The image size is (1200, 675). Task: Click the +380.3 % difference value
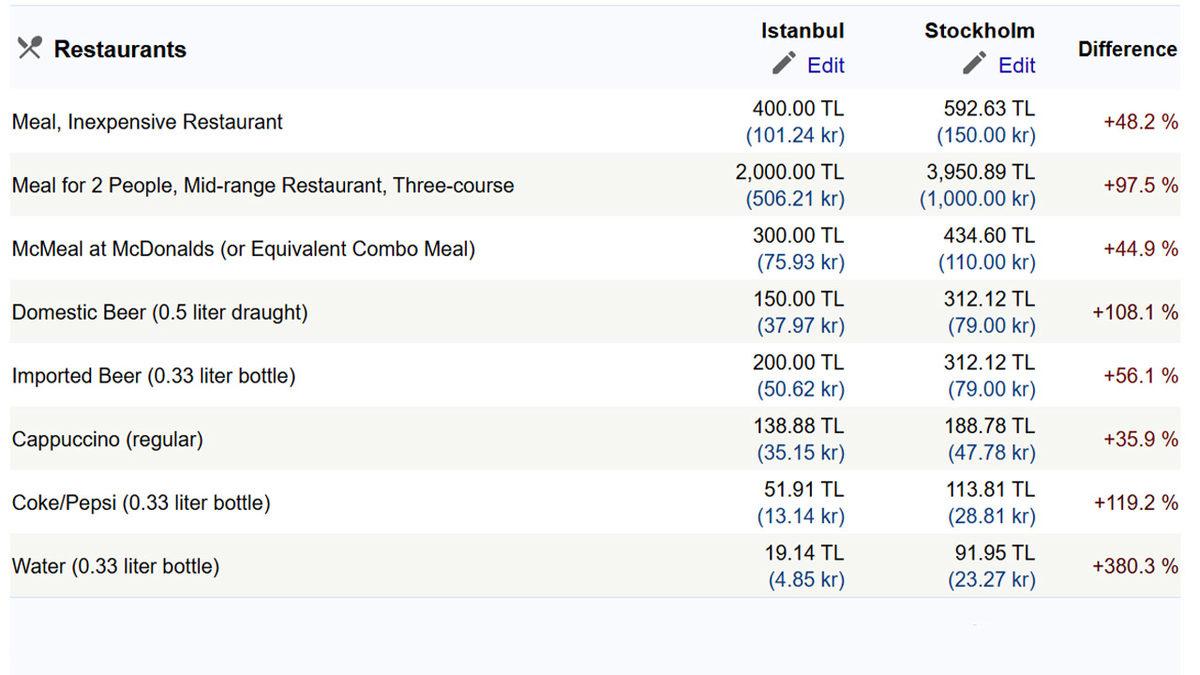coord(1135,566)
